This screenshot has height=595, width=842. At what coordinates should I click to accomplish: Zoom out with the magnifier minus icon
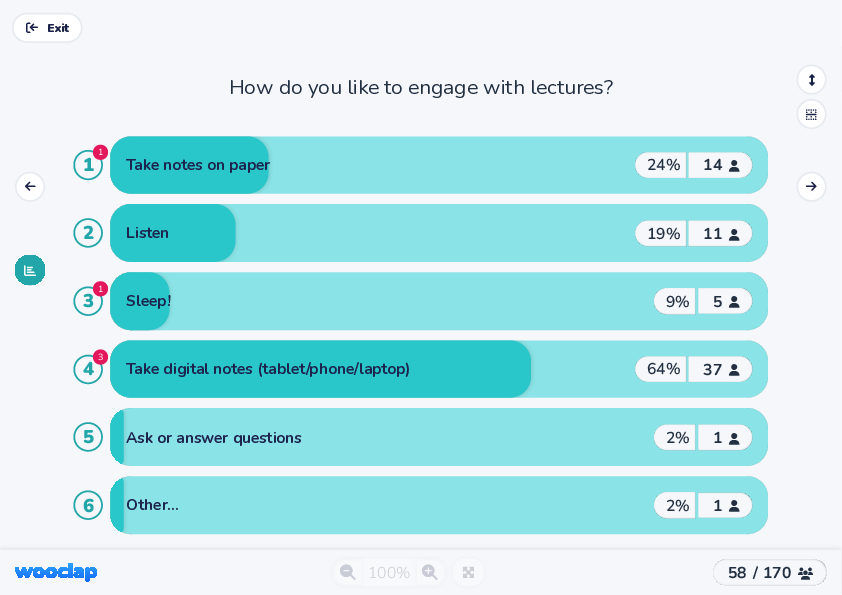coord(348,572)
